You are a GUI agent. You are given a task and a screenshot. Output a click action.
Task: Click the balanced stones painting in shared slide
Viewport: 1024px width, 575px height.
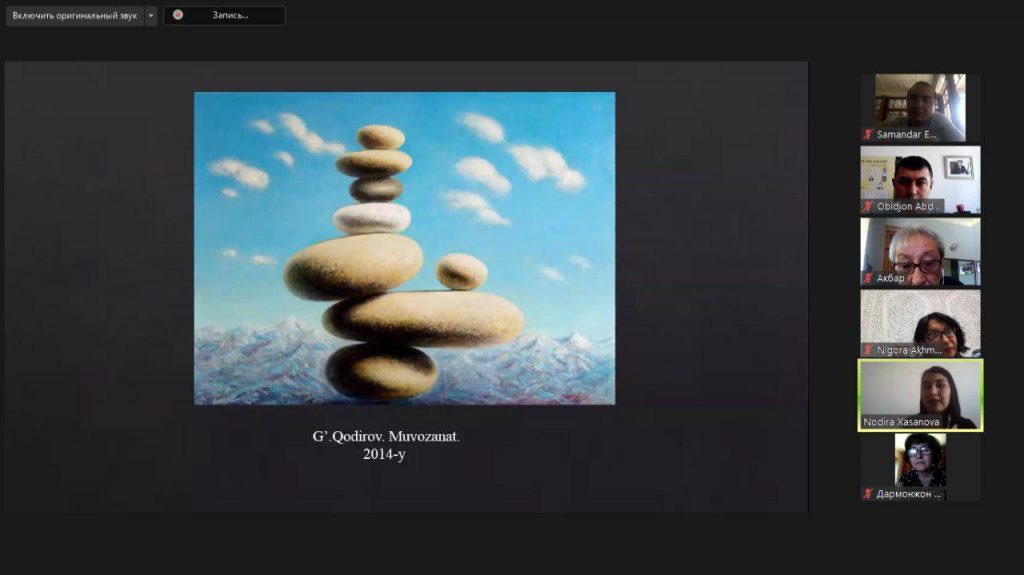click(404, 248)
